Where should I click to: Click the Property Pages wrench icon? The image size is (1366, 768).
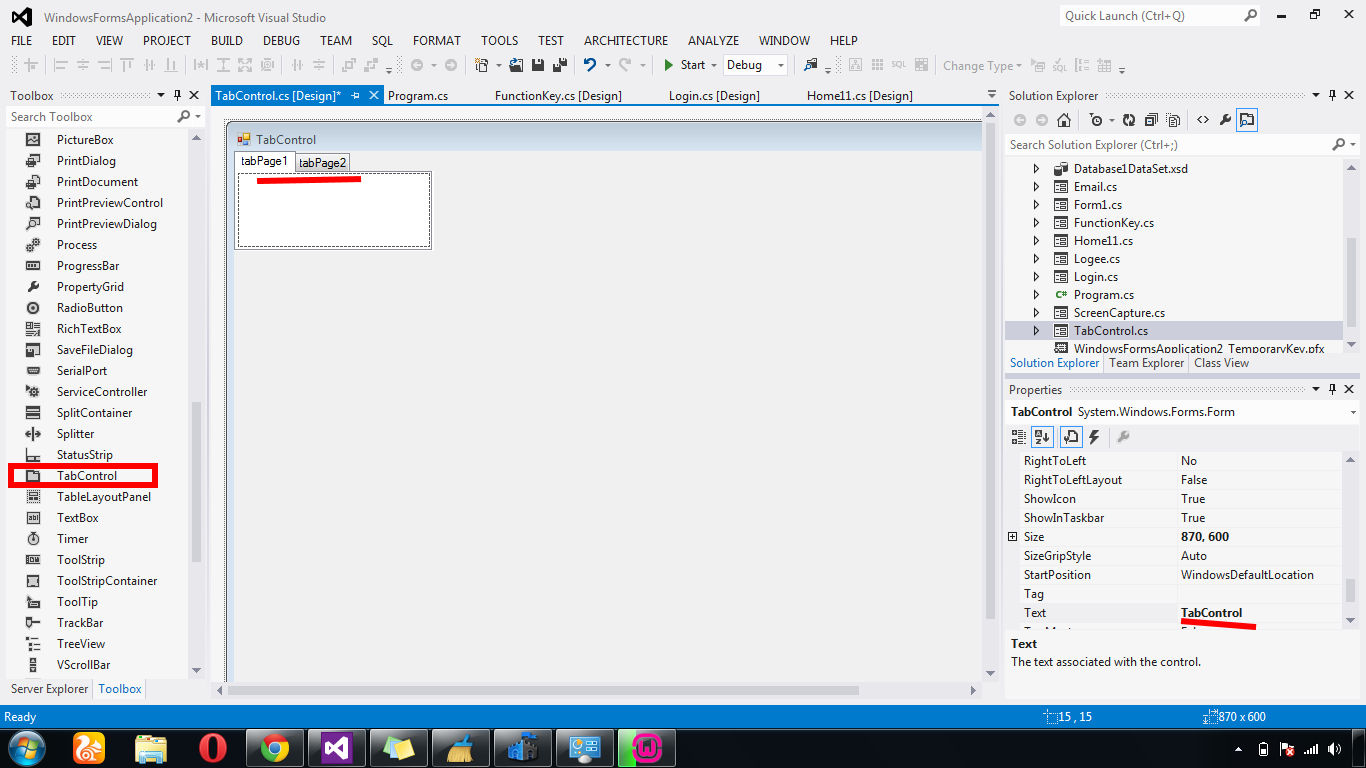point(1123,437)
